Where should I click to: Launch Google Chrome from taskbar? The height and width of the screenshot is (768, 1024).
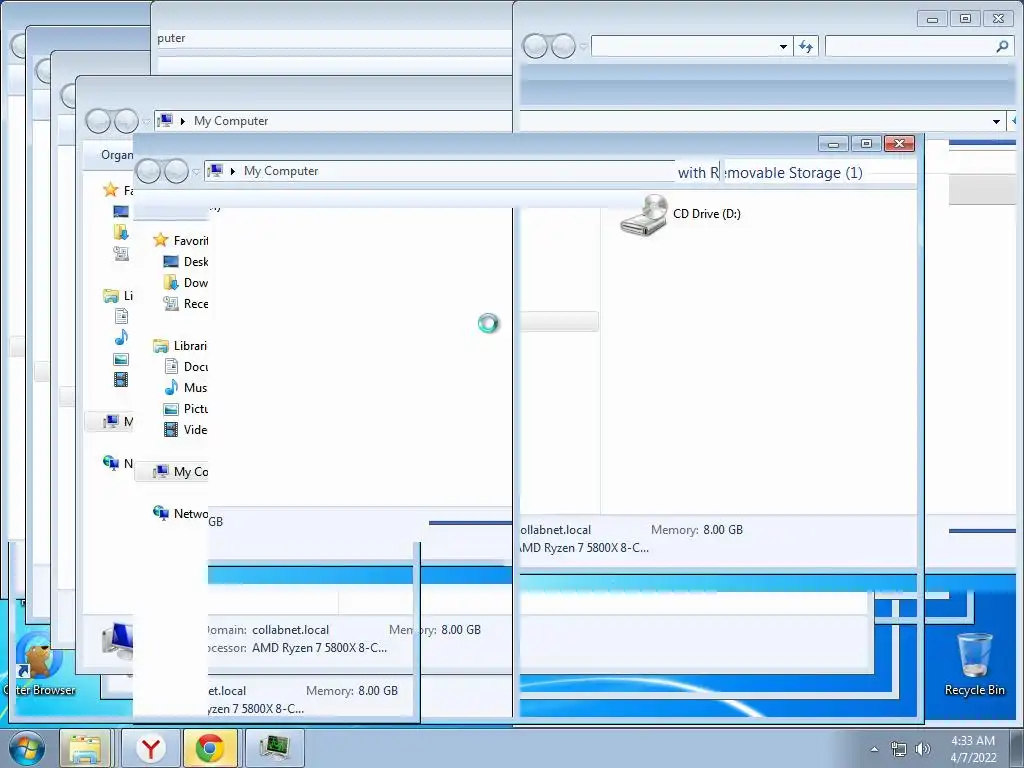click(x=210, y=748)
